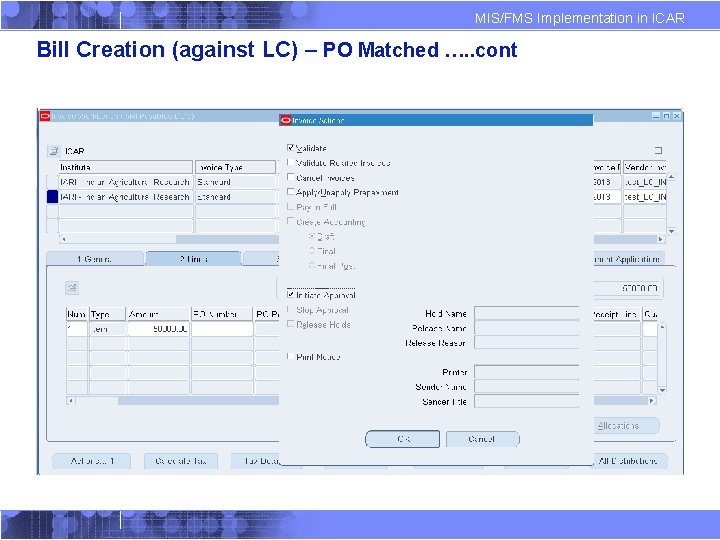The width and height of the screenshot is (720, 540).
Task: Tick the Validate Related Invoices checkbox
Action: pyautogui.click(x=290, y=163)
